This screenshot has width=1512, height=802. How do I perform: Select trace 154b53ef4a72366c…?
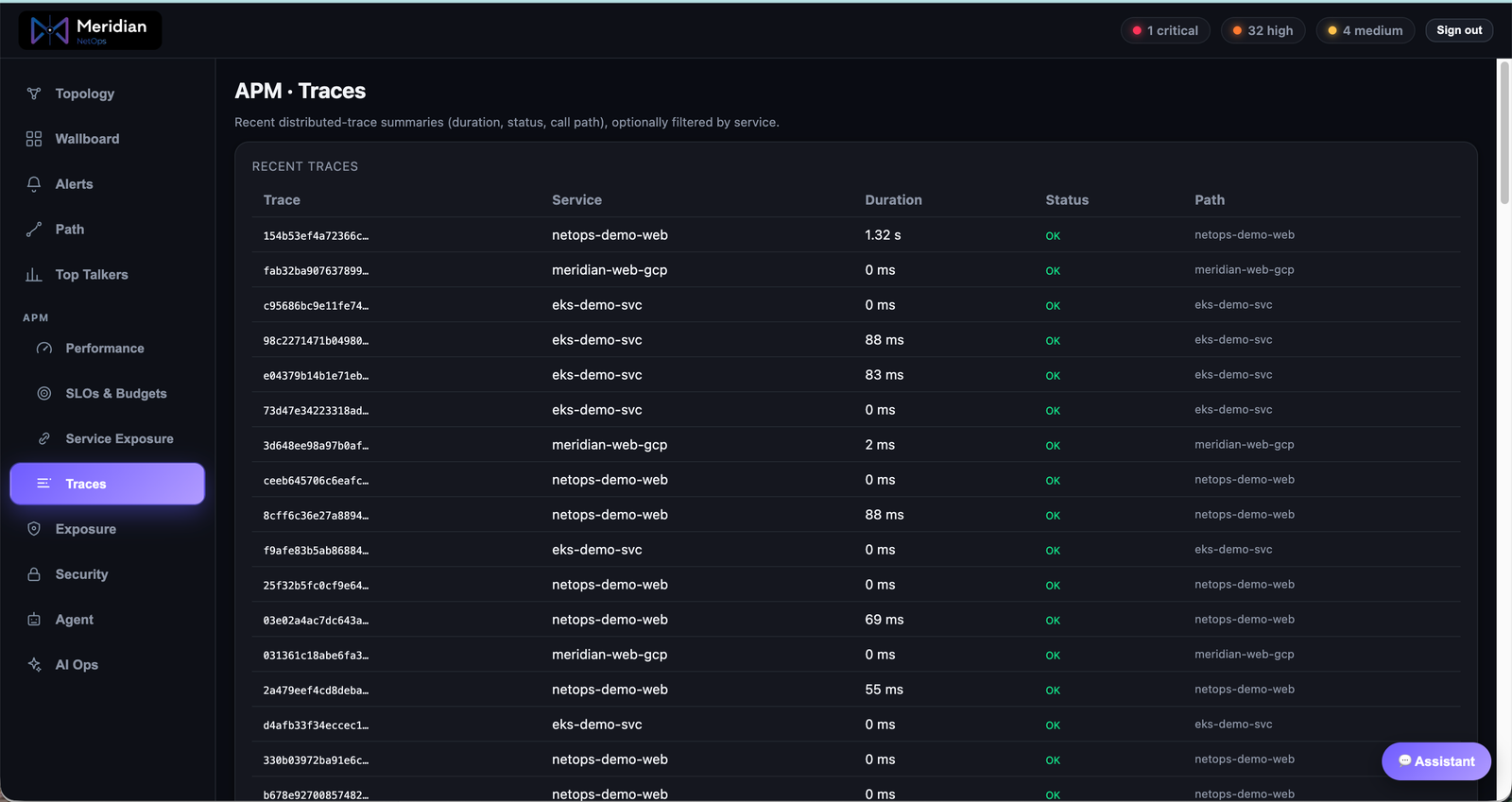pos(316,236)
